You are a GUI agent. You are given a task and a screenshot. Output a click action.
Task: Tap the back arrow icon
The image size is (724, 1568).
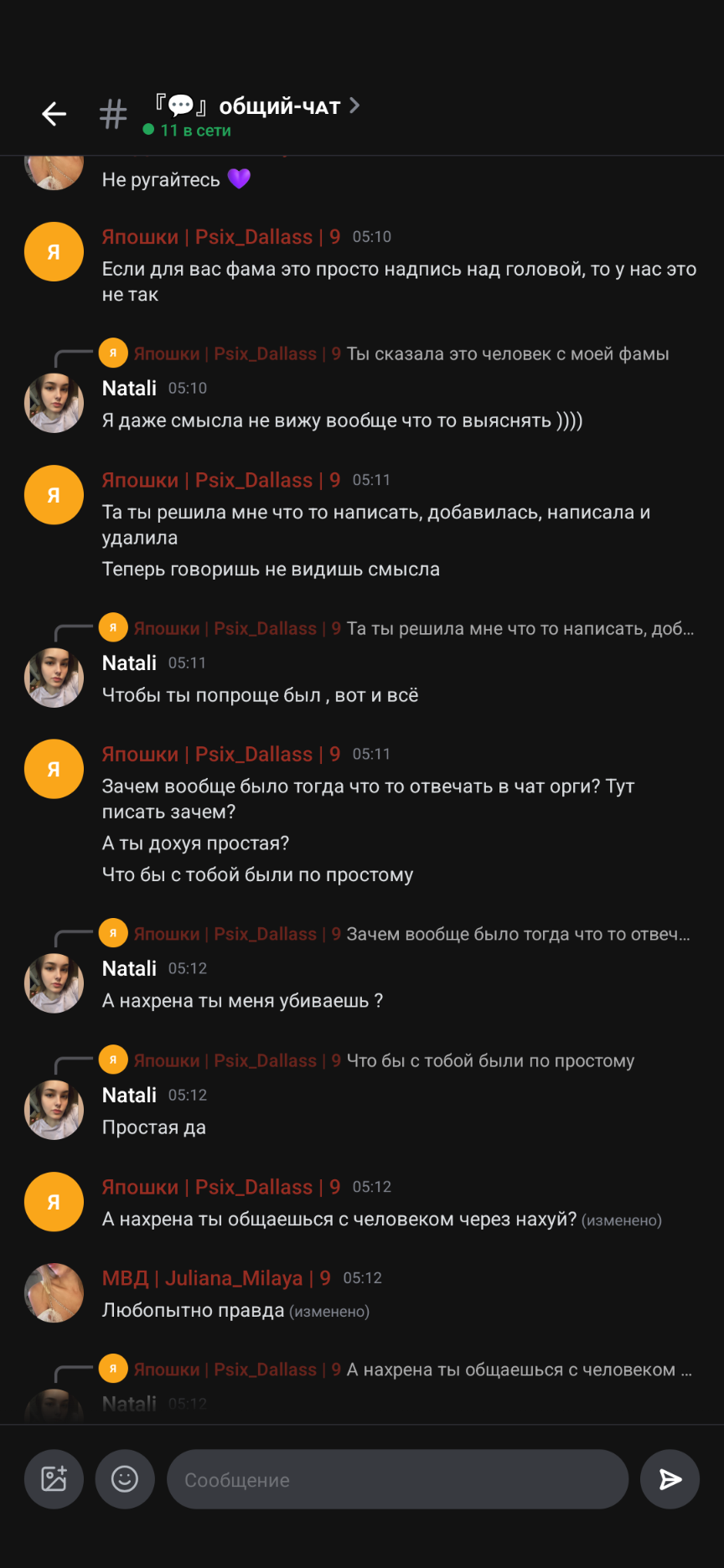[54, 114]
